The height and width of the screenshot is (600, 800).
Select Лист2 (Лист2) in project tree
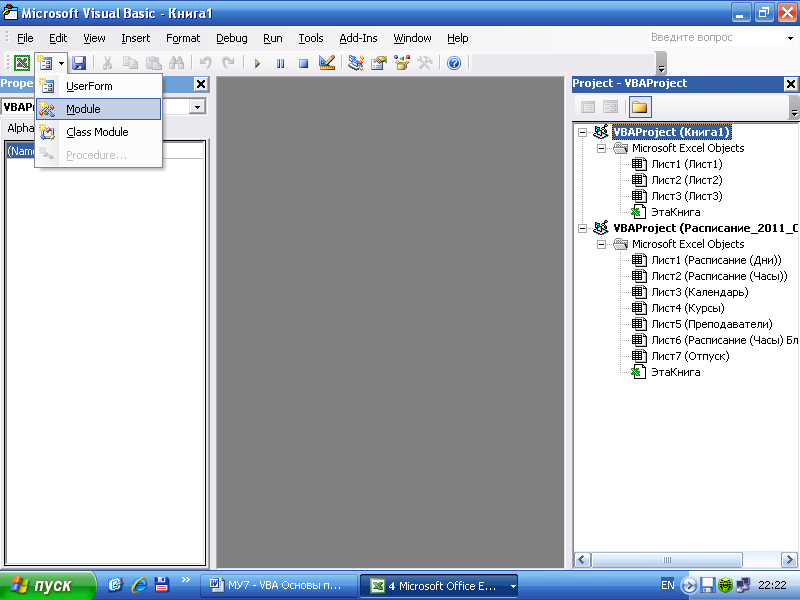687,180
